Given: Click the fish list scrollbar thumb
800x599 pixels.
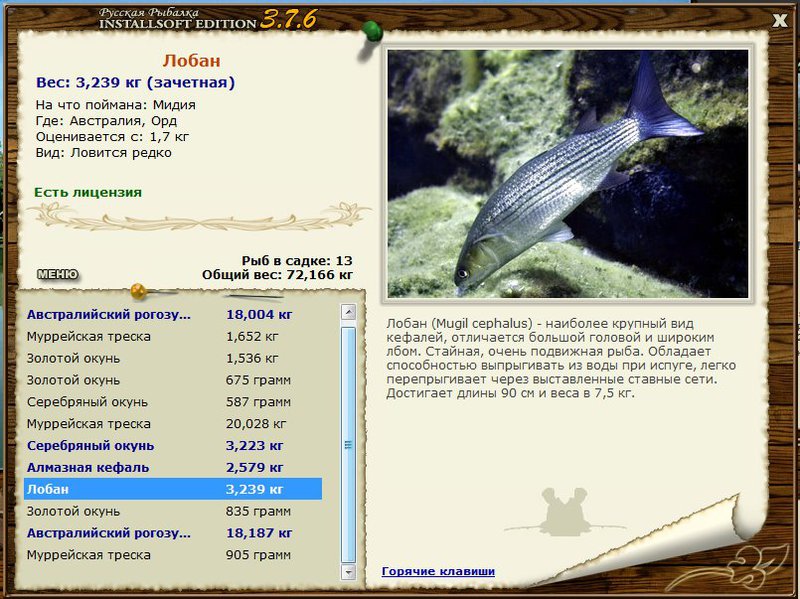Looking at the screenshot, I should pos(348,444).
